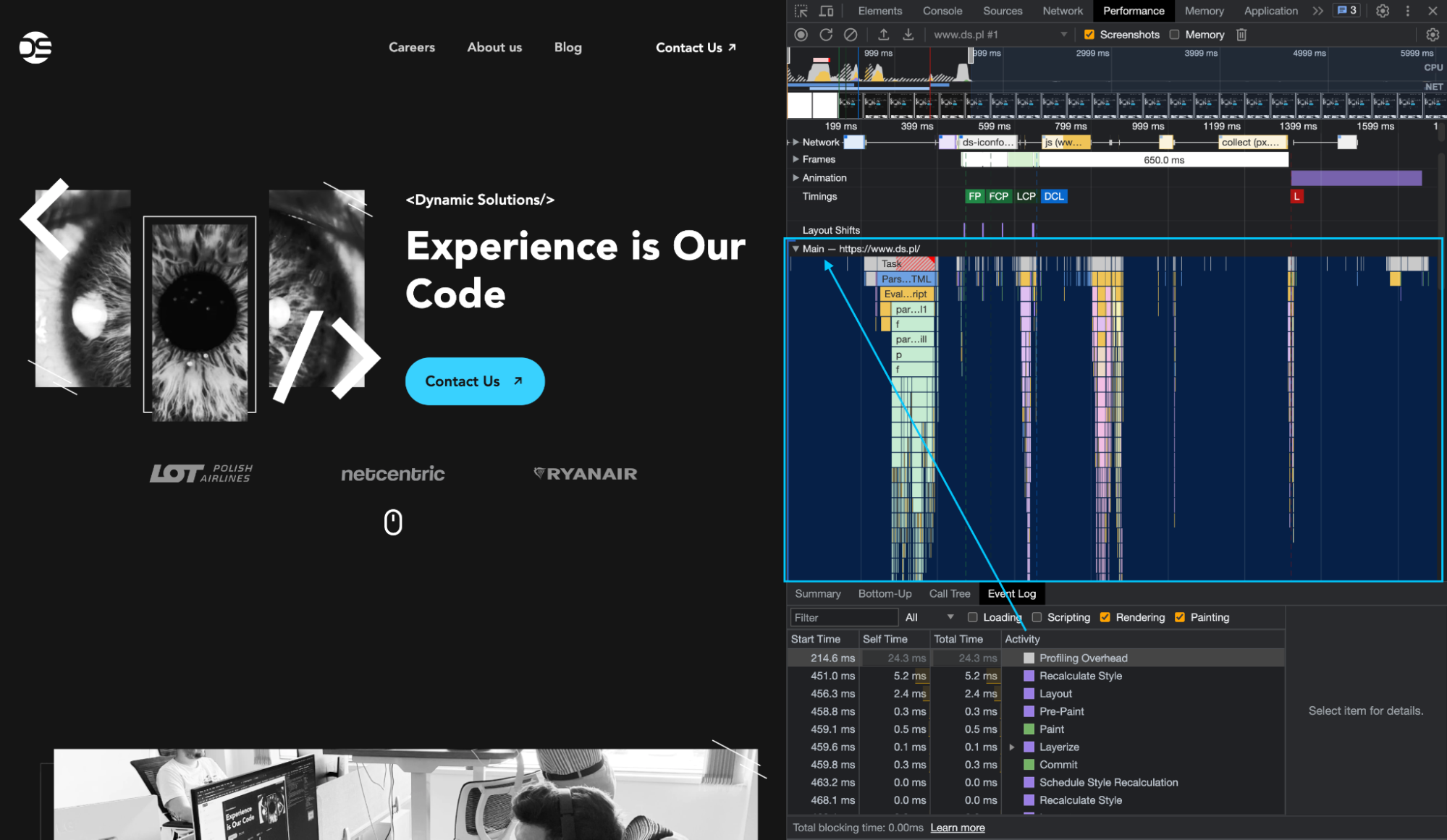Click the inspect element picker icon
Screen dimensions: 1447x840
(801, 11)
